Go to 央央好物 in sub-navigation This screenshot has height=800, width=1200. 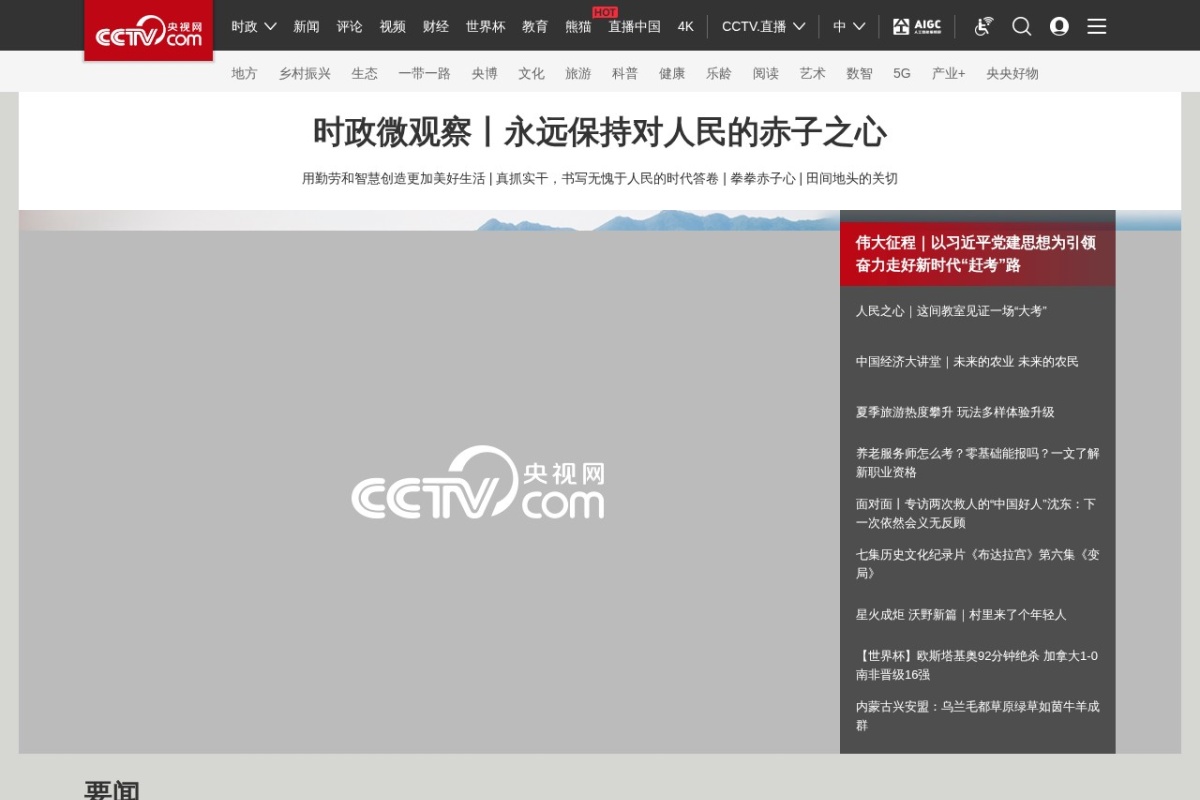[x=1012, y=73]
